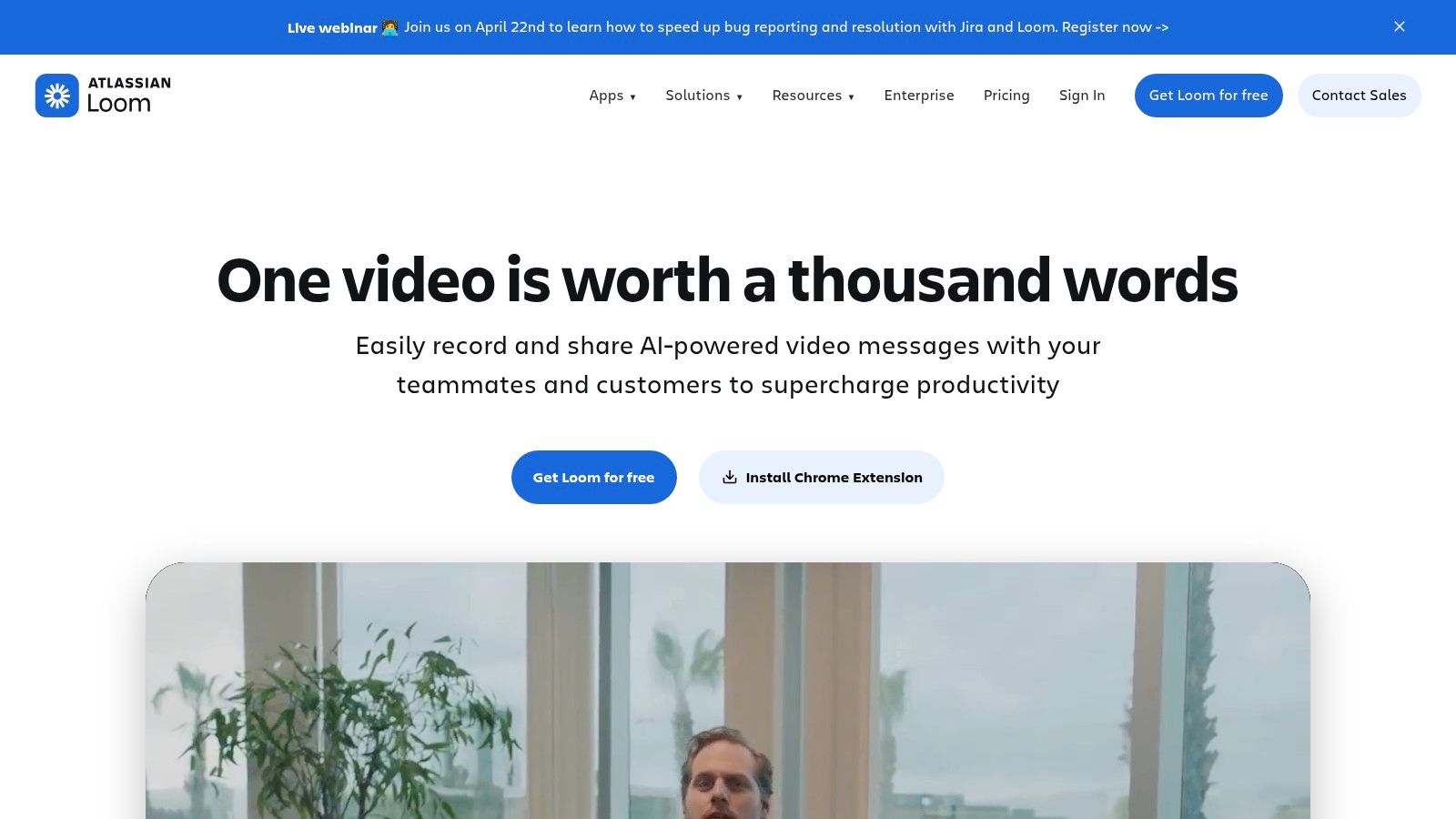Expand the Resources dropdown menu
The height and width of the screenshot is (819, 1456).
click(813, 96)
